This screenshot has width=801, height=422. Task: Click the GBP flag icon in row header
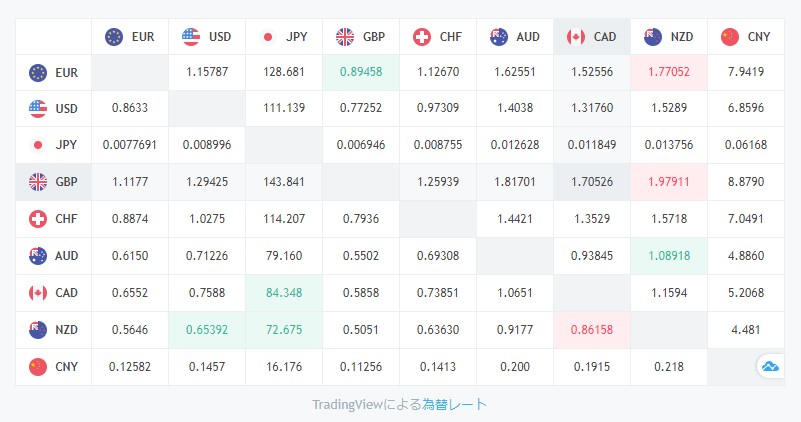[x=38, y=182]
